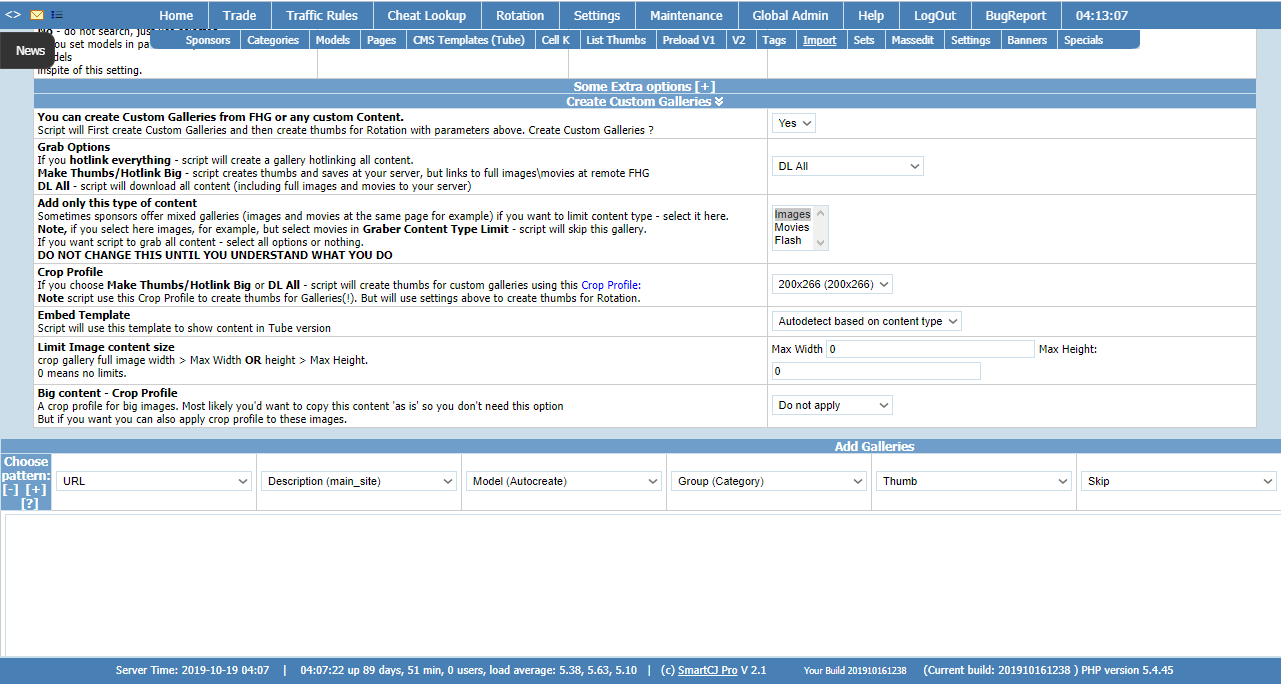Open the Skip pattern dropdown
The image size is (1281, 684).
tap(1179, 481)
